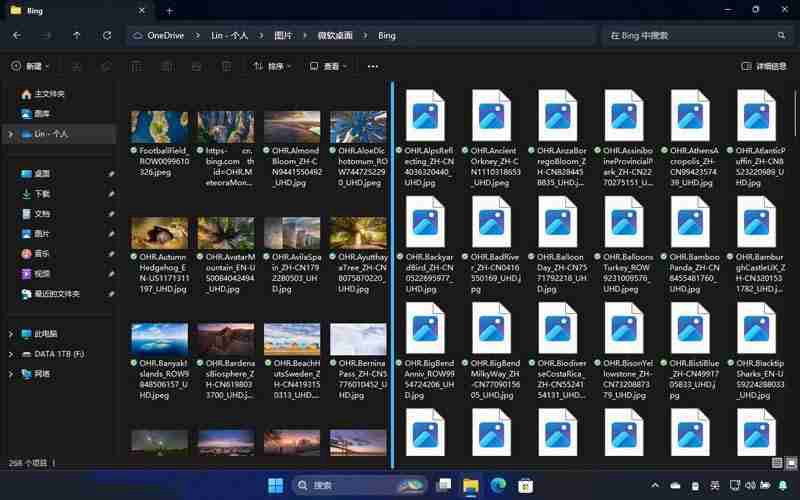Image resolution: width=800 pixels, height=500 pixels.
Task: Close the Bing tab
Action: click(x=142, y=11)
